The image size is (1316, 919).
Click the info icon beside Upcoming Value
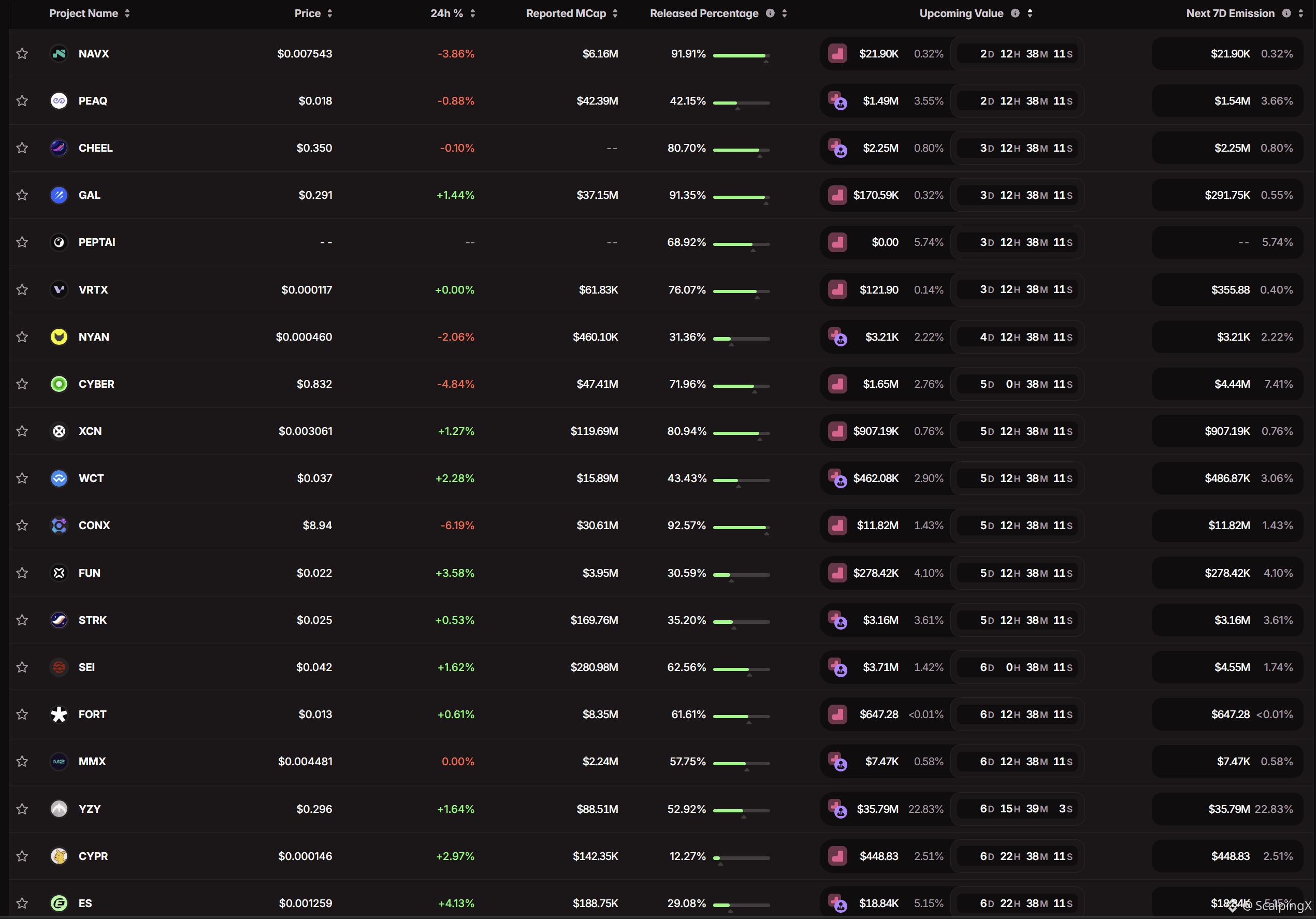(1015, 13)
